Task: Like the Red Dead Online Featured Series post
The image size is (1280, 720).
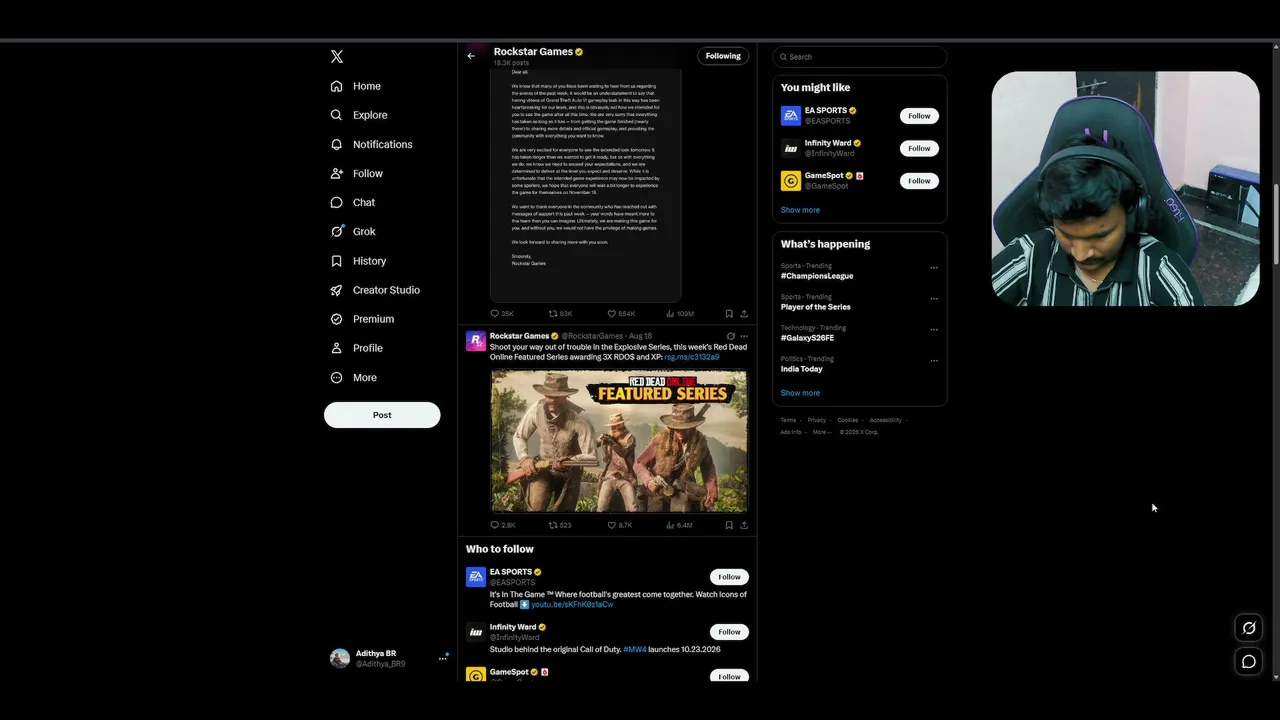Action: [x=620, y=525]
